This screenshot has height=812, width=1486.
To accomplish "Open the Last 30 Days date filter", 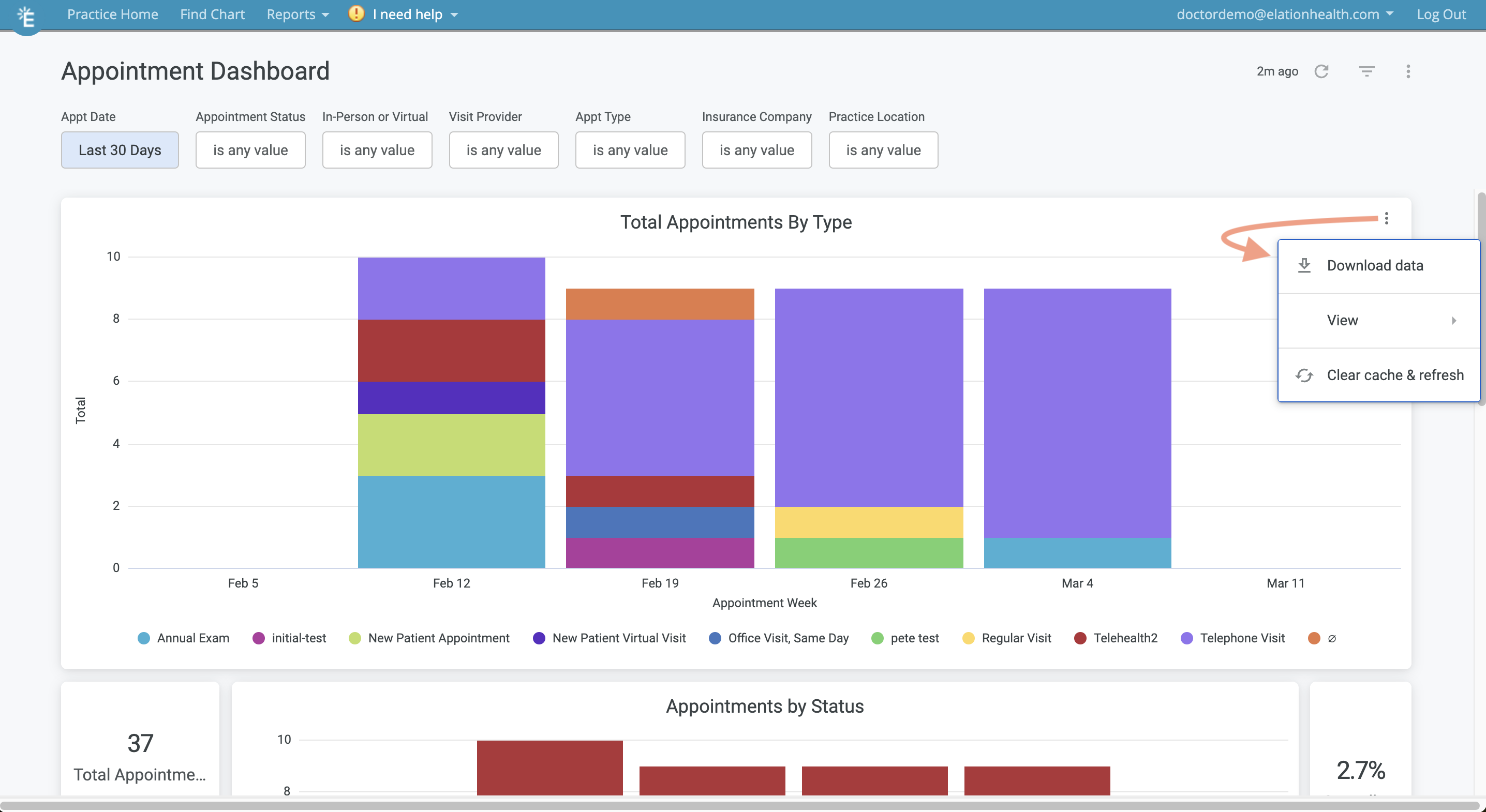I will [120, 150].
